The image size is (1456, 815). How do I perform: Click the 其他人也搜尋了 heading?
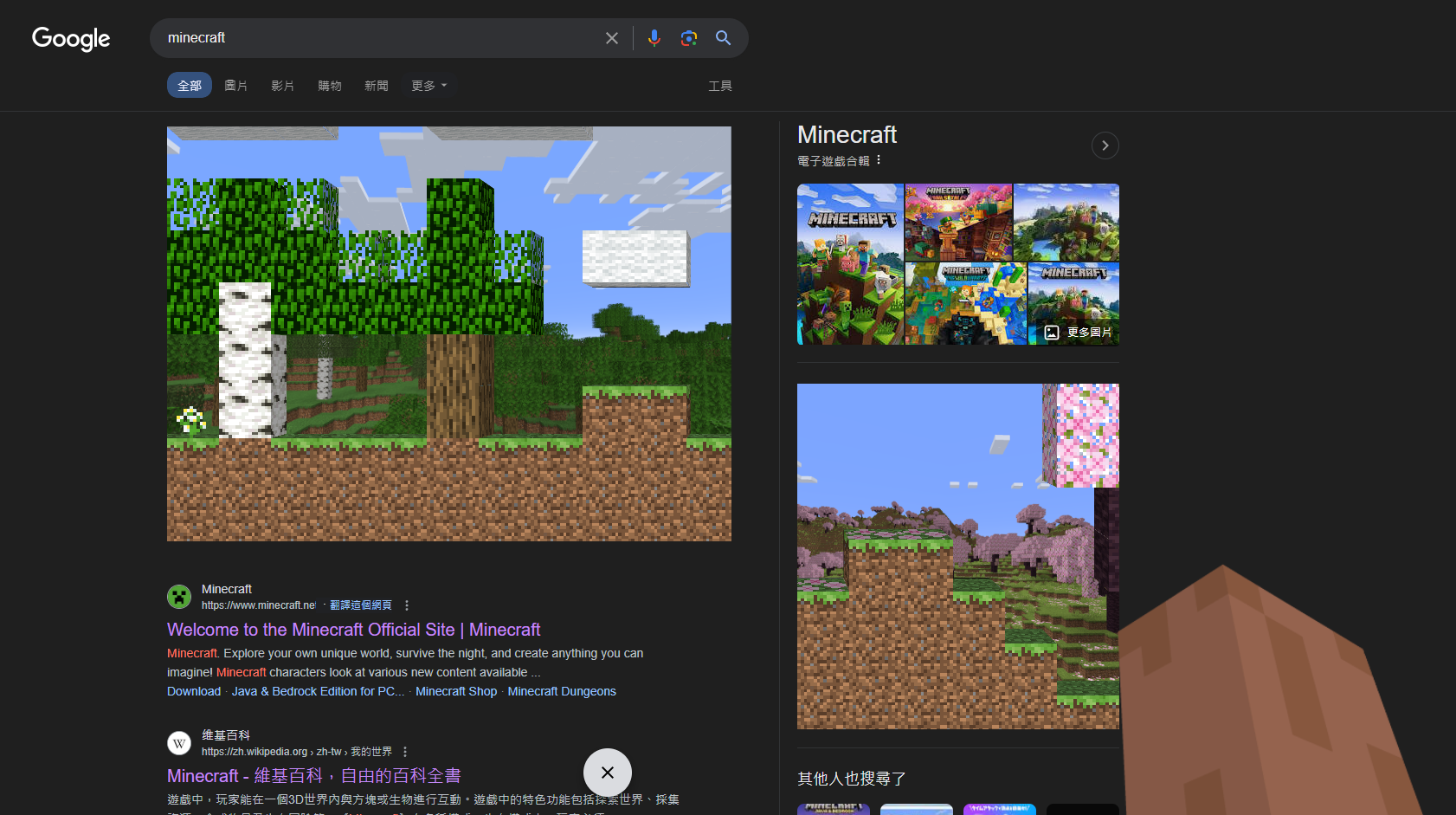[852, 779]
